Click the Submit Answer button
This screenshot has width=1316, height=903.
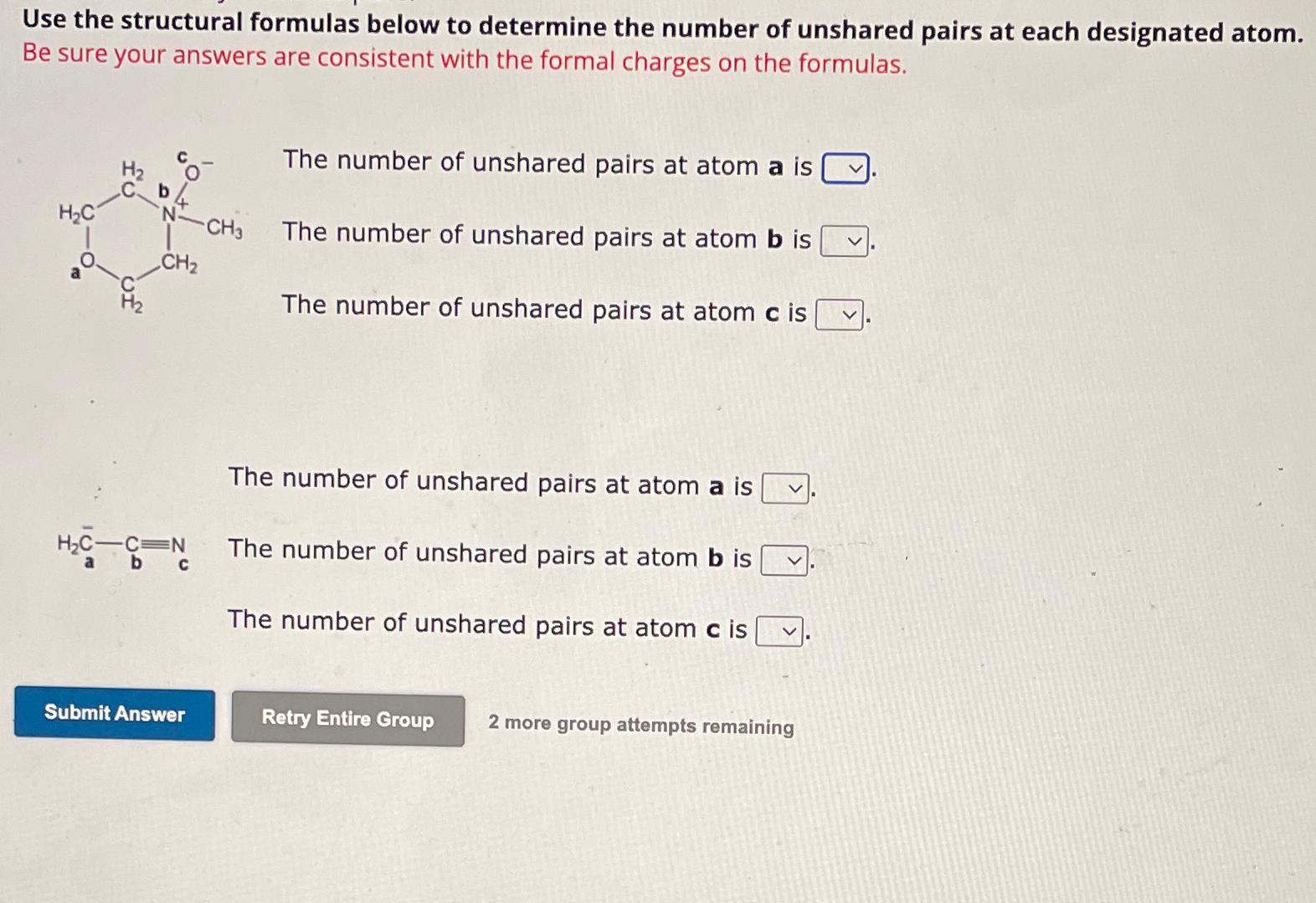(x=114, y=713)
